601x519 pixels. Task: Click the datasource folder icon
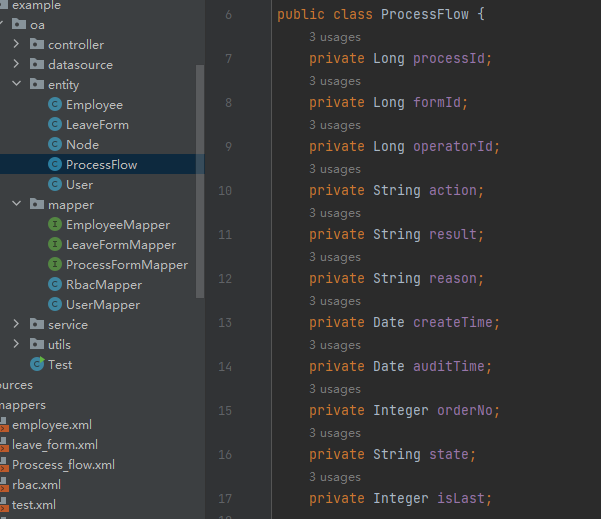[x=37, y=65]
